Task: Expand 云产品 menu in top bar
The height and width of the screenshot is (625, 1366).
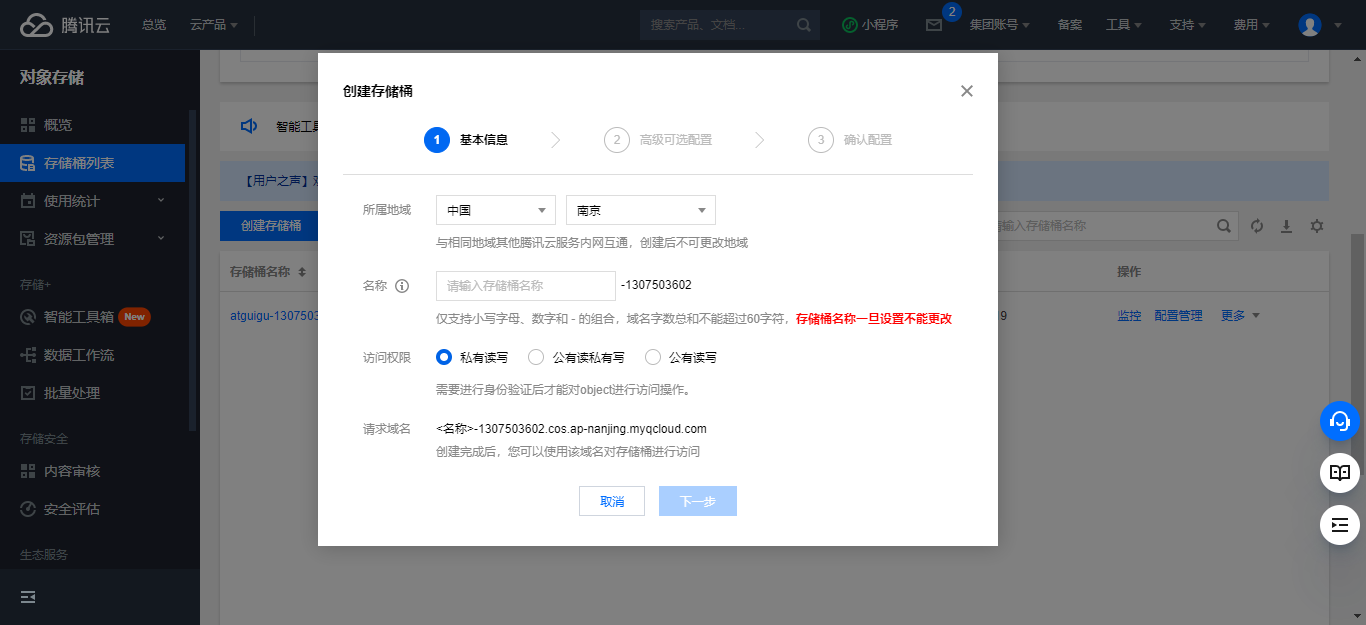Action: tap(214, 24)
